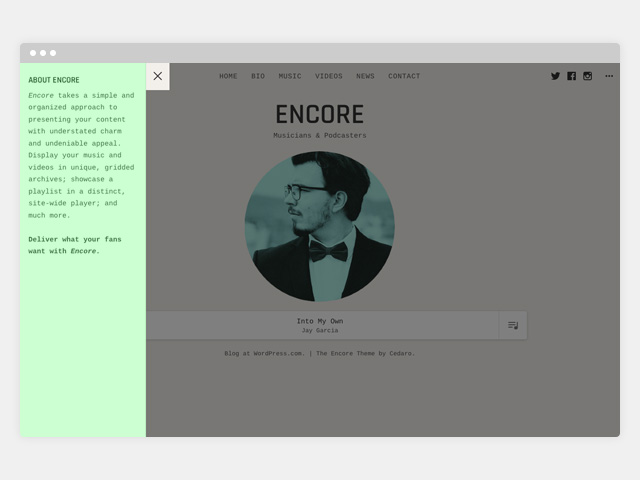Click the 'Jay Garcia' artist name
640x480 pixels.
pos(320,331)
